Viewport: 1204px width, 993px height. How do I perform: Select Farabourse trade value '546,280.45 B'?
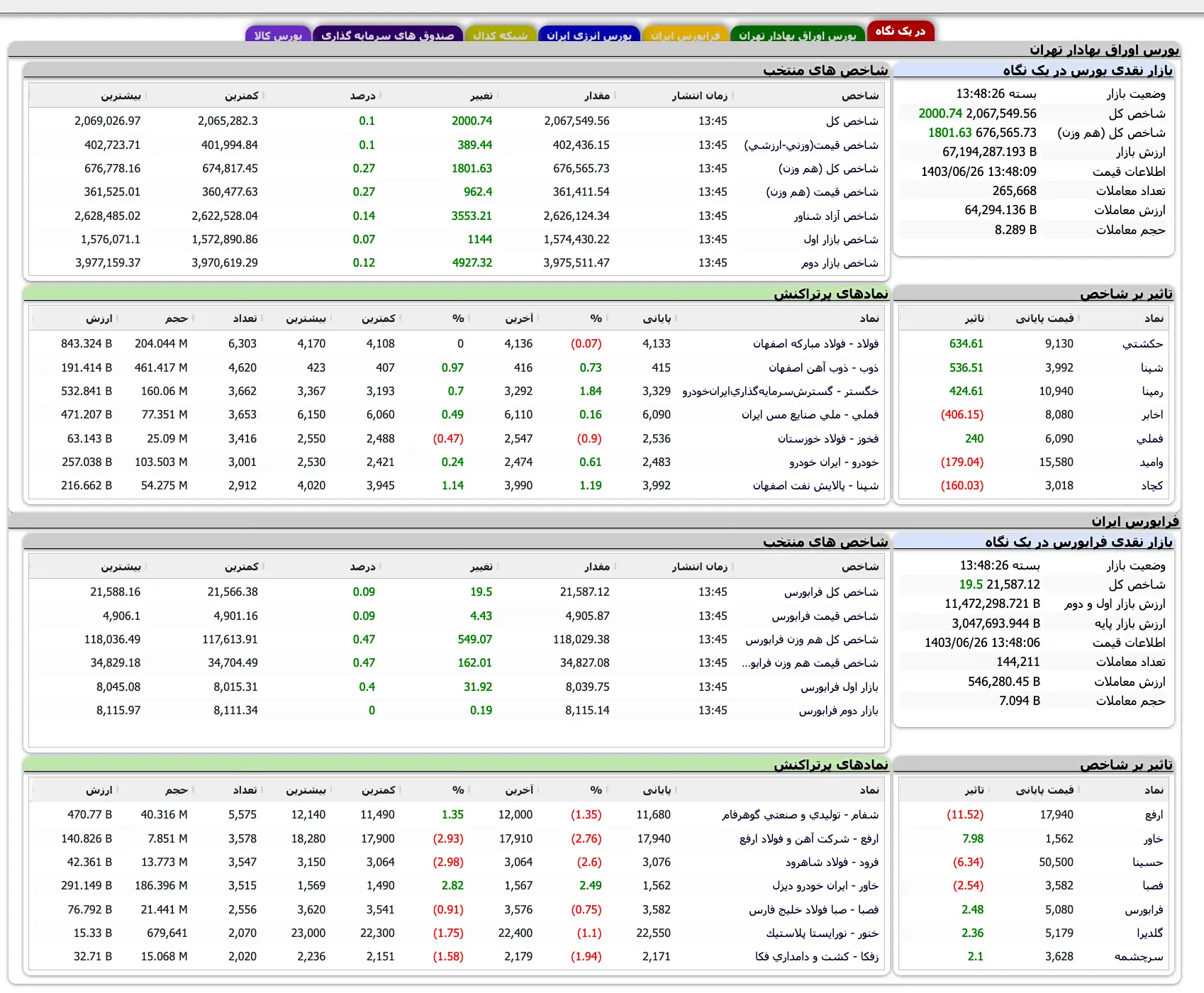(1004, 682)
